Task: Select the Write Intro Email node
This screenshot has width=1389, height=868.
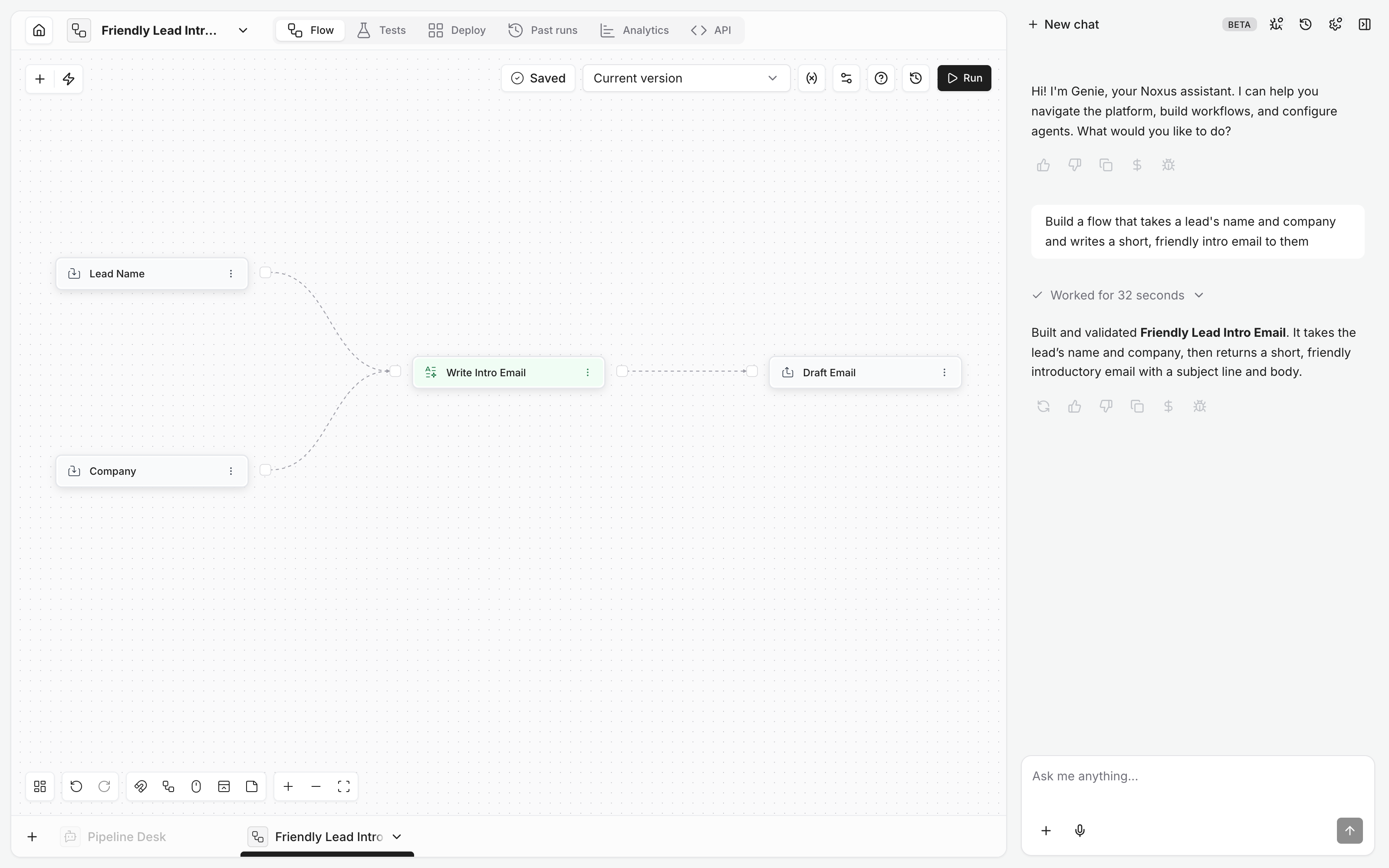Action: tap(509, 372)
